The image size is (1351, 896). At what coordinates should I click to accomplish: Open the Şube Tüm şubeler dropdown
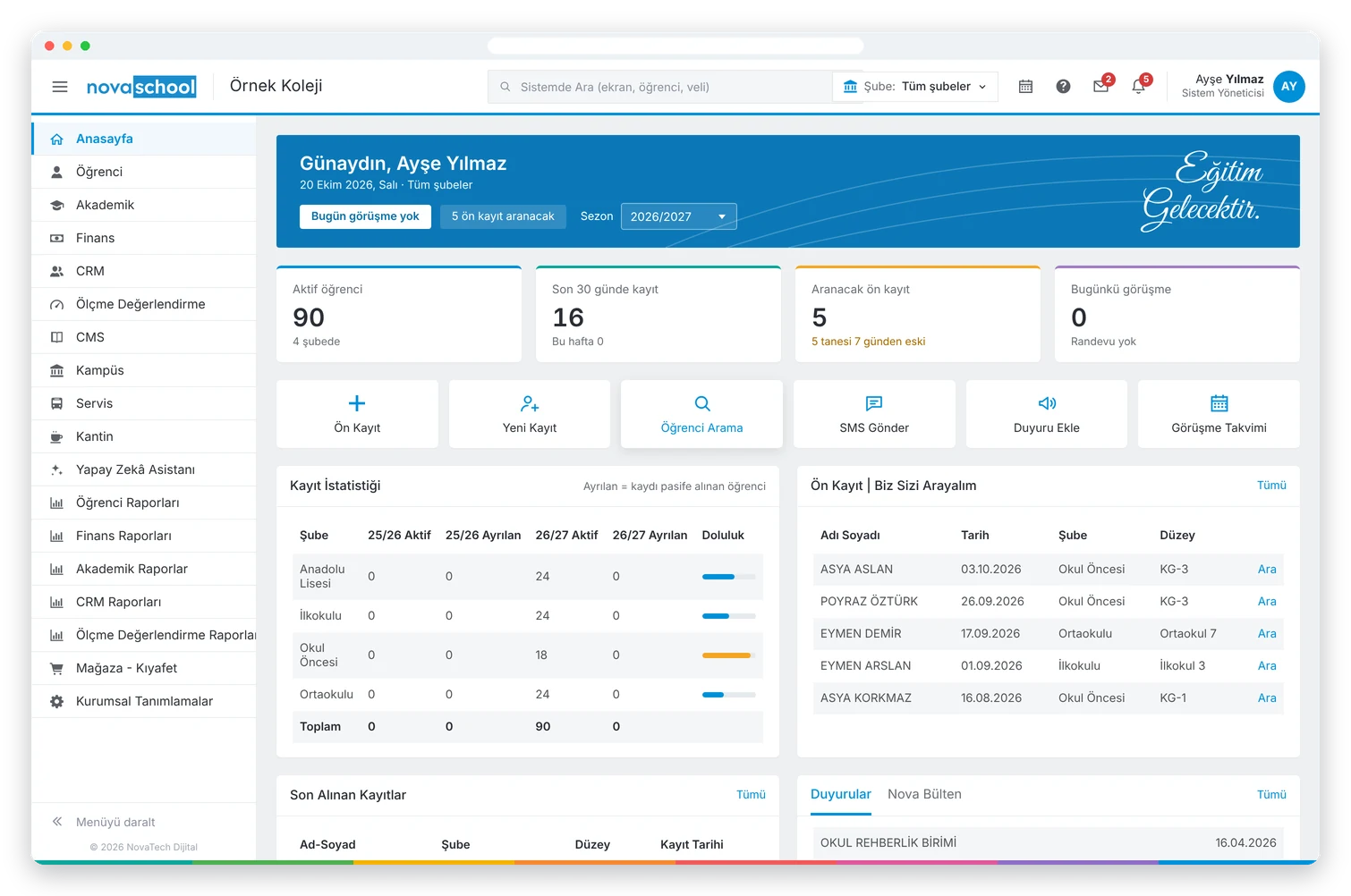tap(916, 87)
